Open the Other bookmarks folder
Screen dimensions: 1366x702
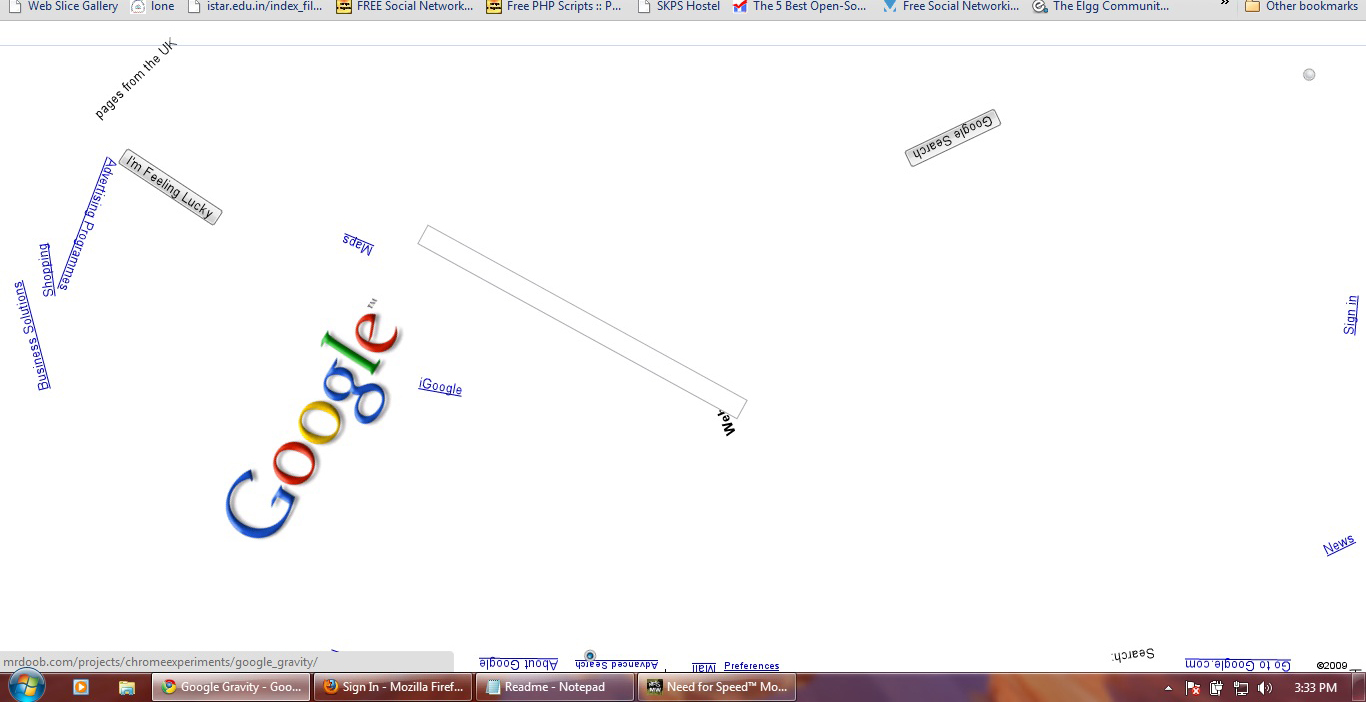pyautogui.click(x=1301, y=6)
